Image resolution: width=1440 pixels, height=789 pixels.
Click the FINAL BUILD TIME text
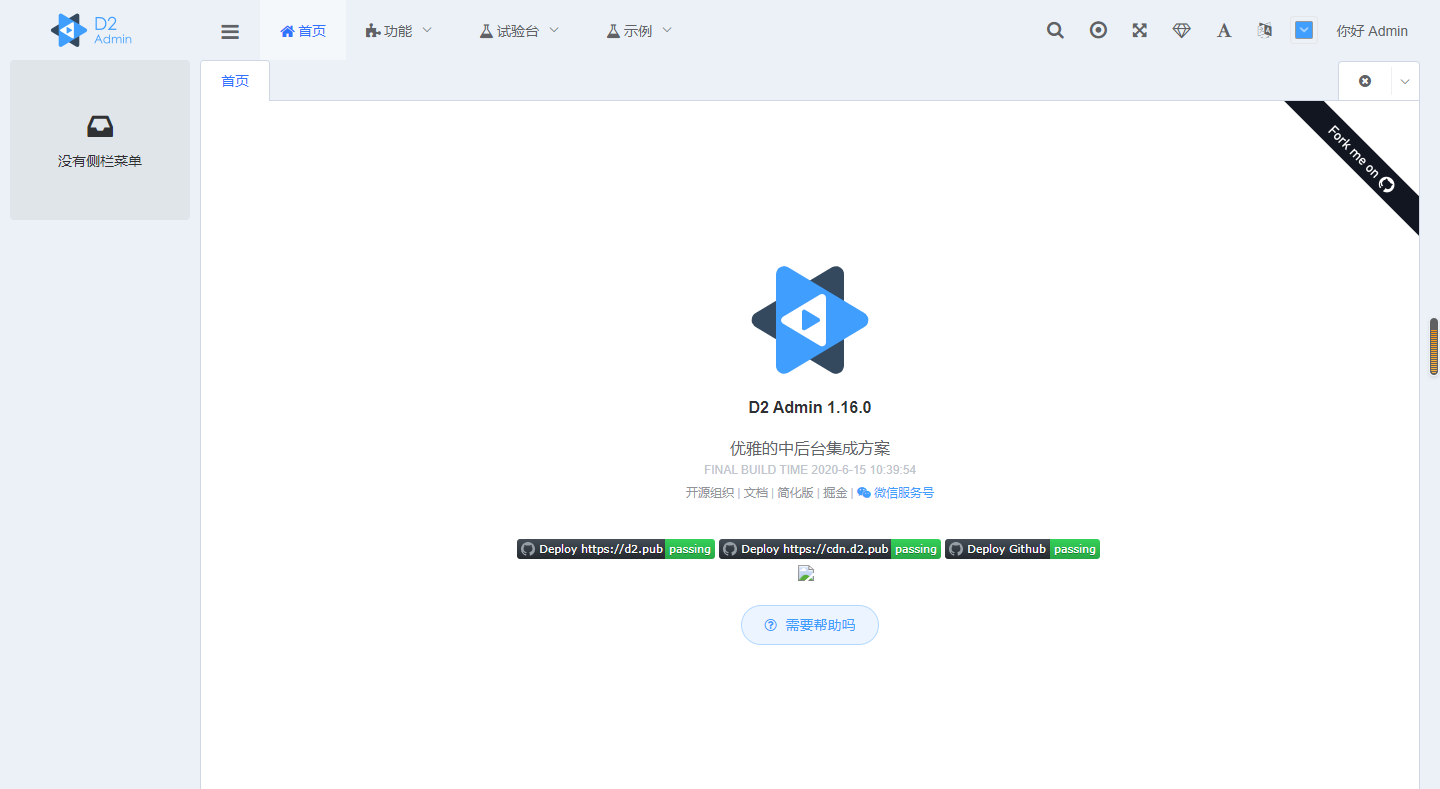point(810,469)
